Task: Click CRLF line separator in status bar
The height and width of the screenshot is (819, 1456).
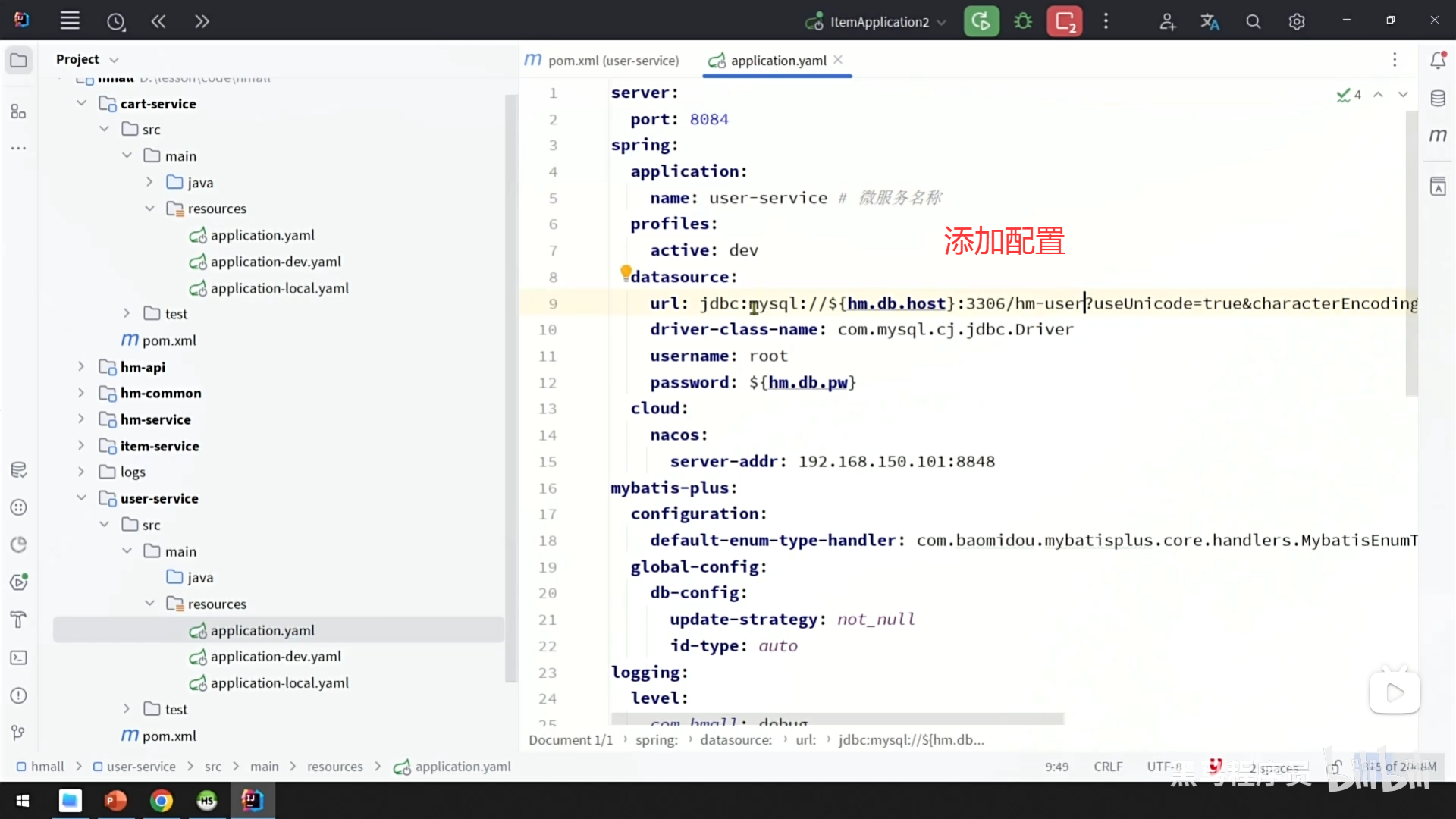Action: [x=1107, y=767]
